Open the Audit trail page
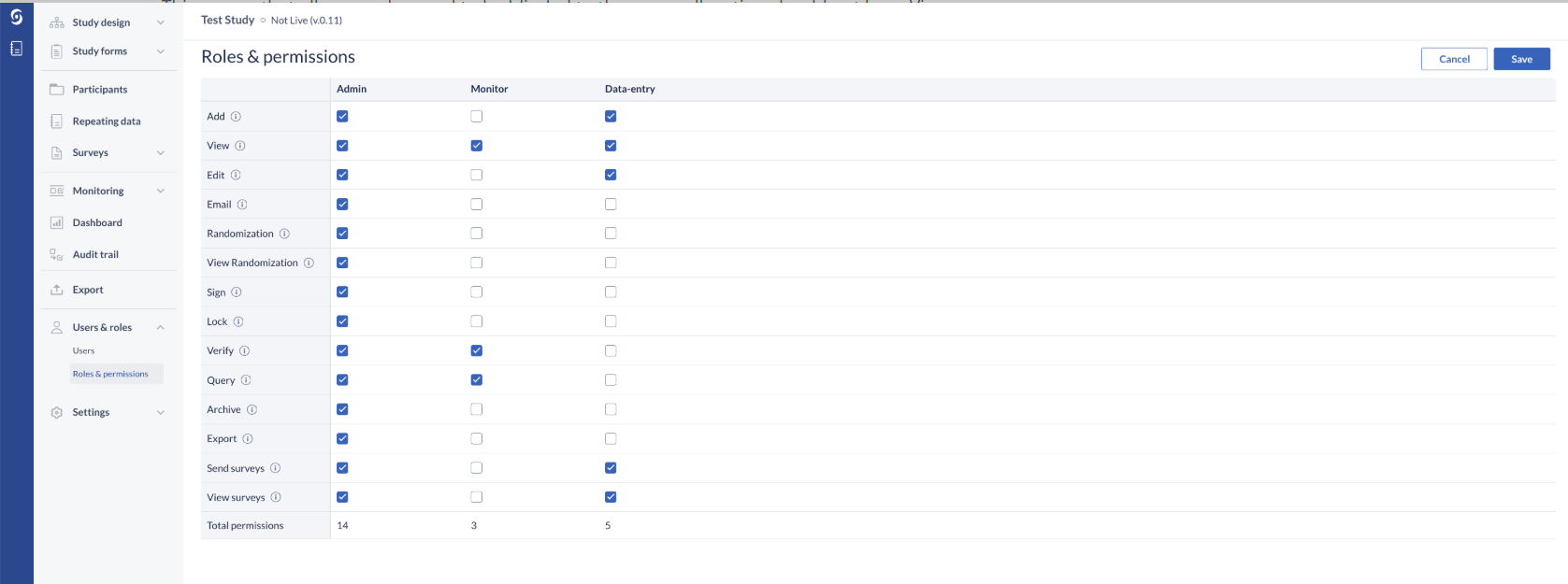The width and height of the screenshot is (1568, 584). [95, 254]
